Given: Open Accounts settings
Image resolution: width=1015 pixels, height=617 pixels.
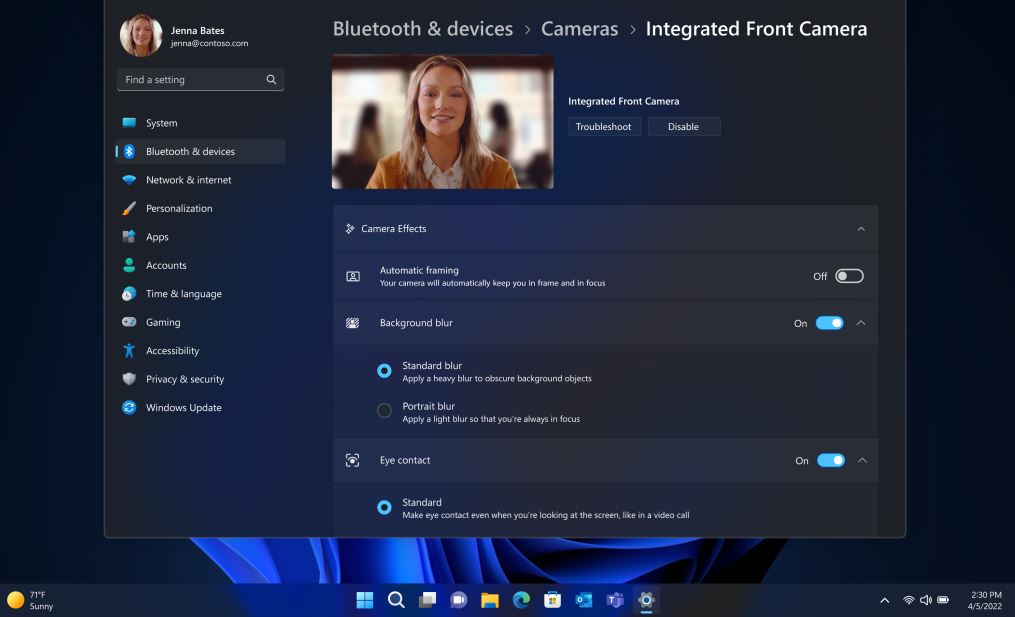Looking at the screenshot, I should 166,265.
